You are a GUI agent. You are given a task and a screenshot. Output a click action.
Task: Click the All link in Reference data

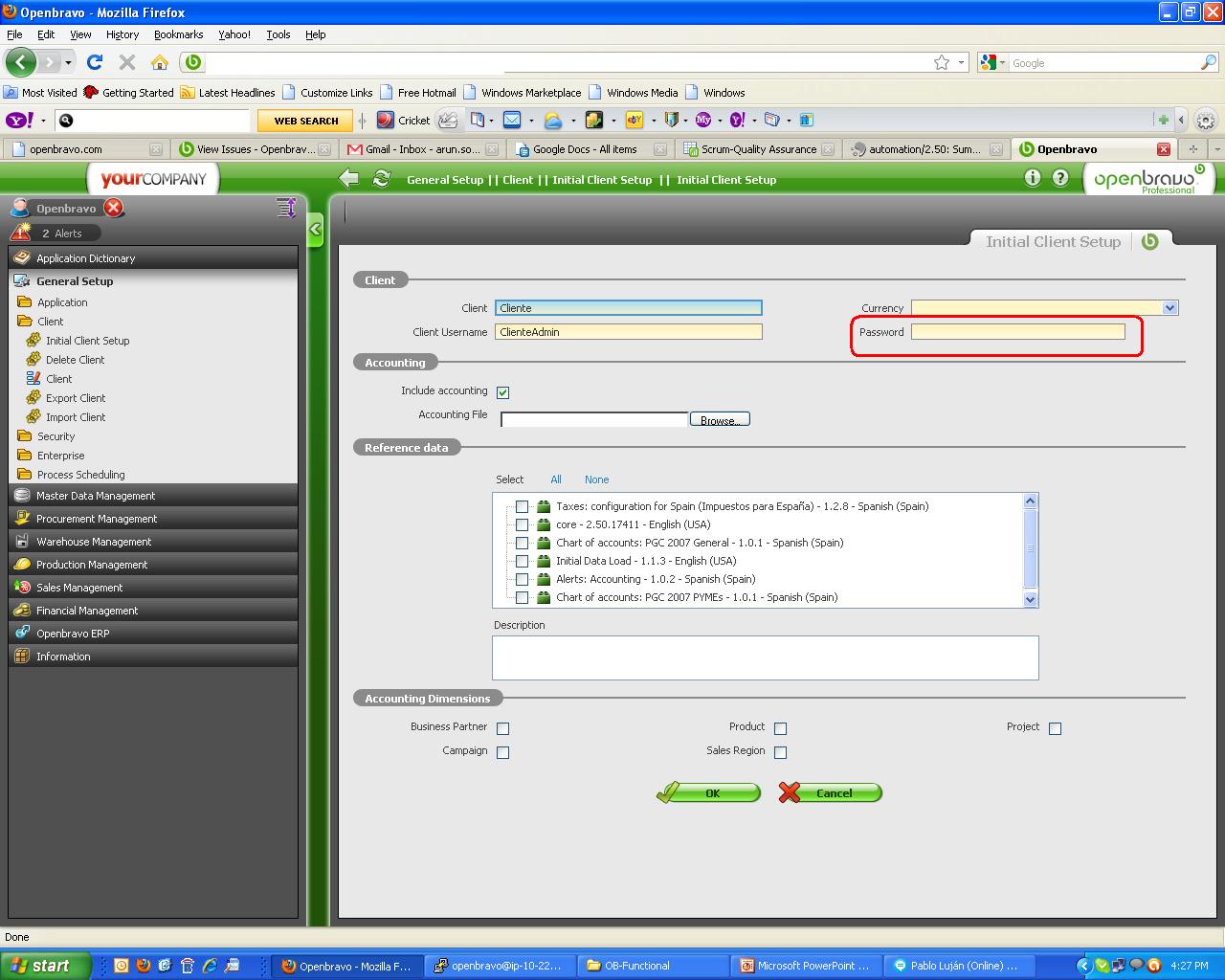click(556, 479)
